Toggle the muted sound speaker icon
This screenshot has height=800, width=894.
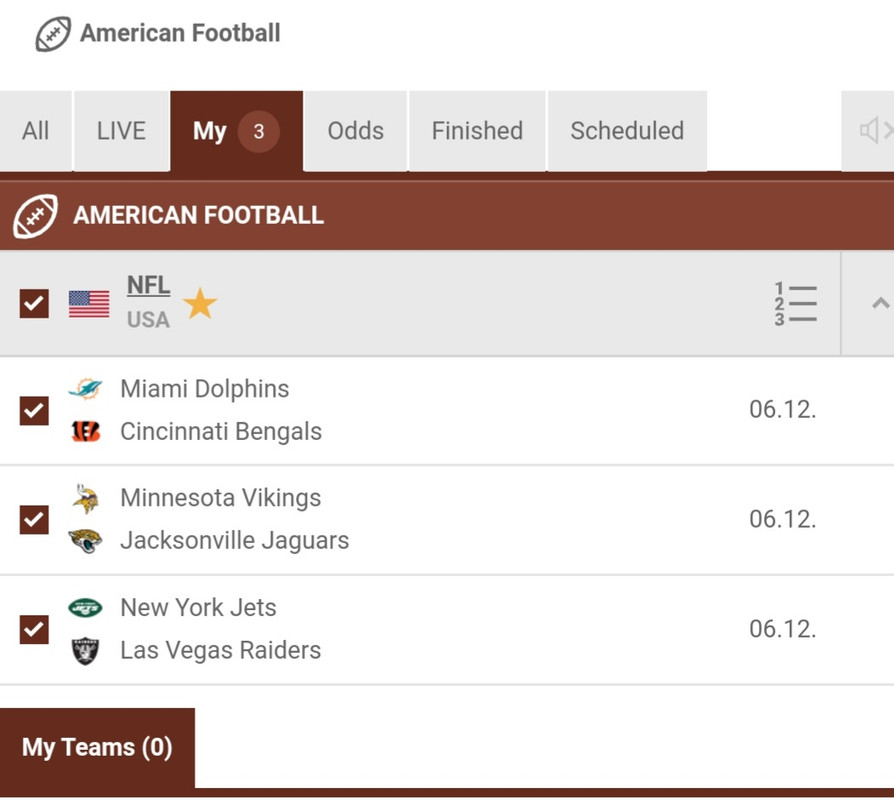pos(875,131)
